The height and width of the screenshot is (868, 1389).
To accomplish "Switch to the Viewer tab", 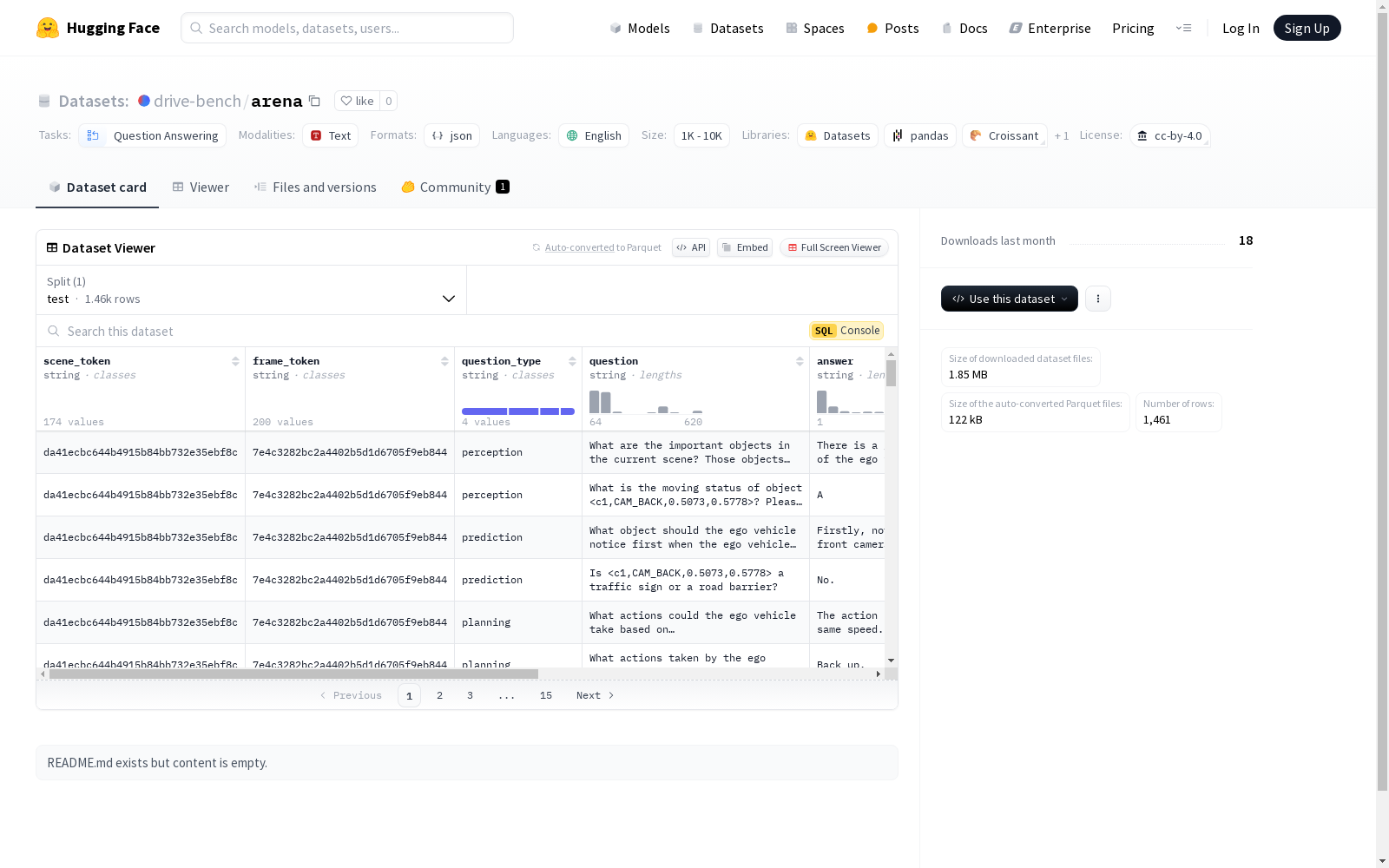I will [x=201, y=187].
